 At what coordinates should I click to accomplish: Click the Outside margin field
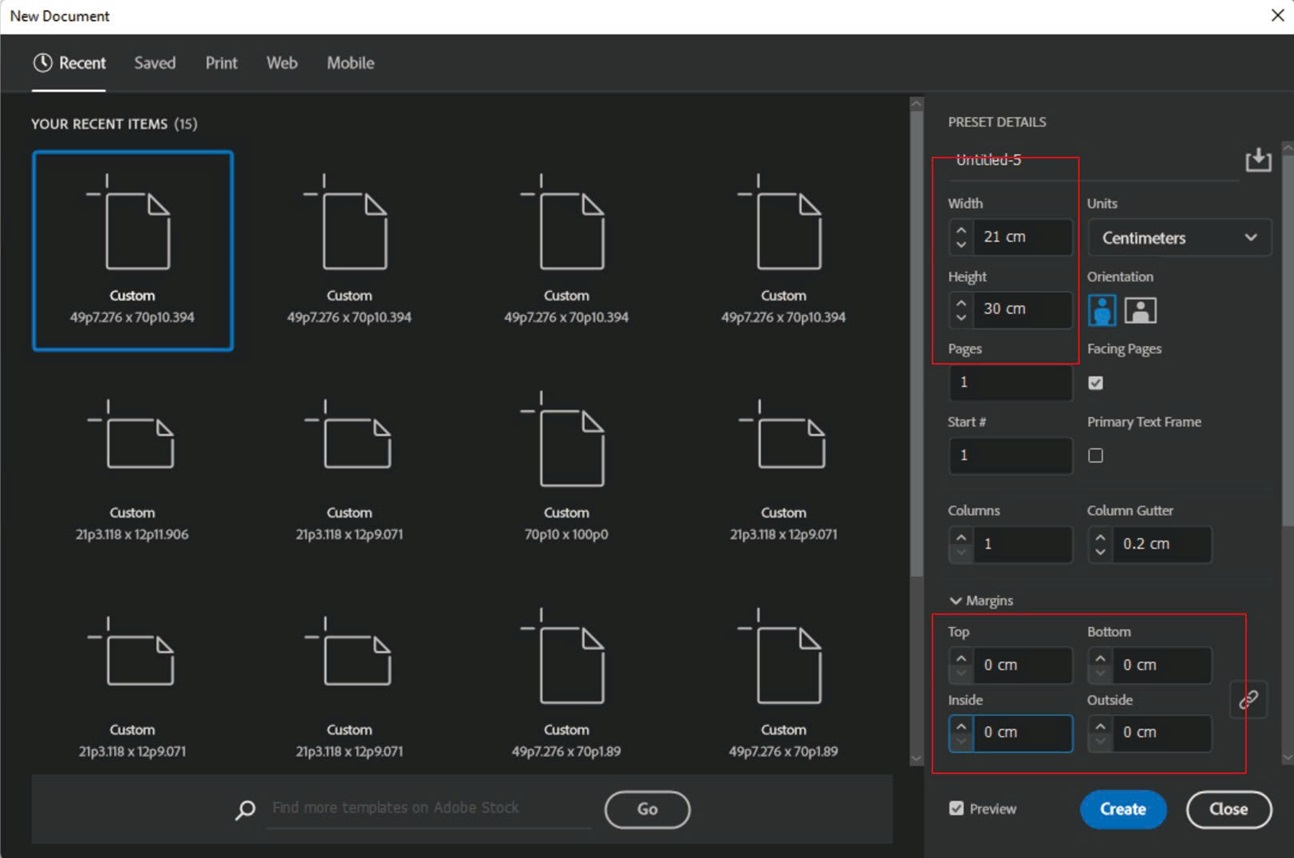click(1161, 733)
